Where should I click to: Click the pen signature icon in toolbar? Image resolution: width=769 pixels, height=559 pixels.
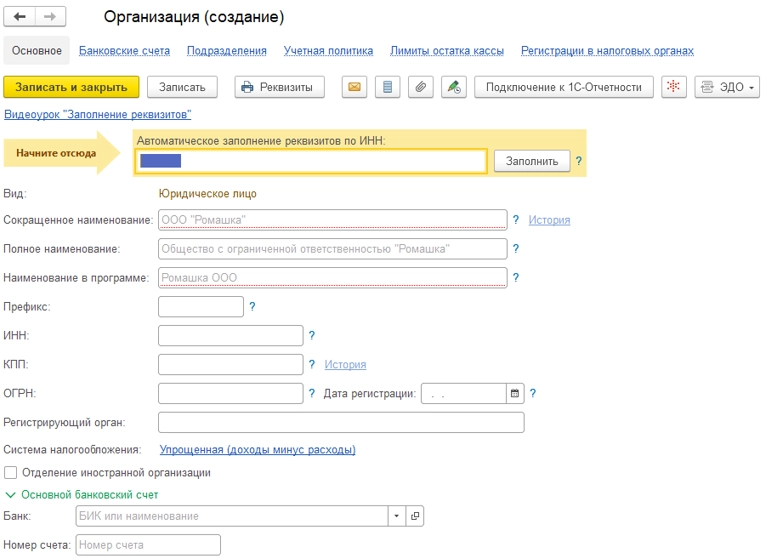click(x=454, y=87)
